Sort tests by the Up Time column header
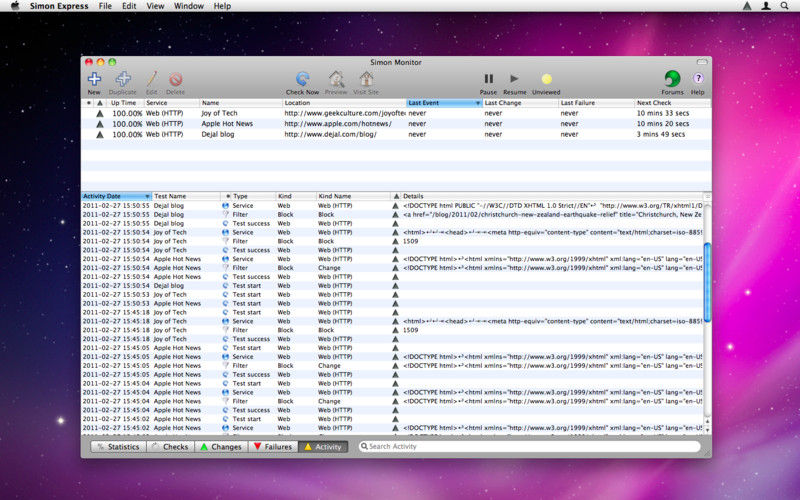The image size is (800, 500). (126, 103)
